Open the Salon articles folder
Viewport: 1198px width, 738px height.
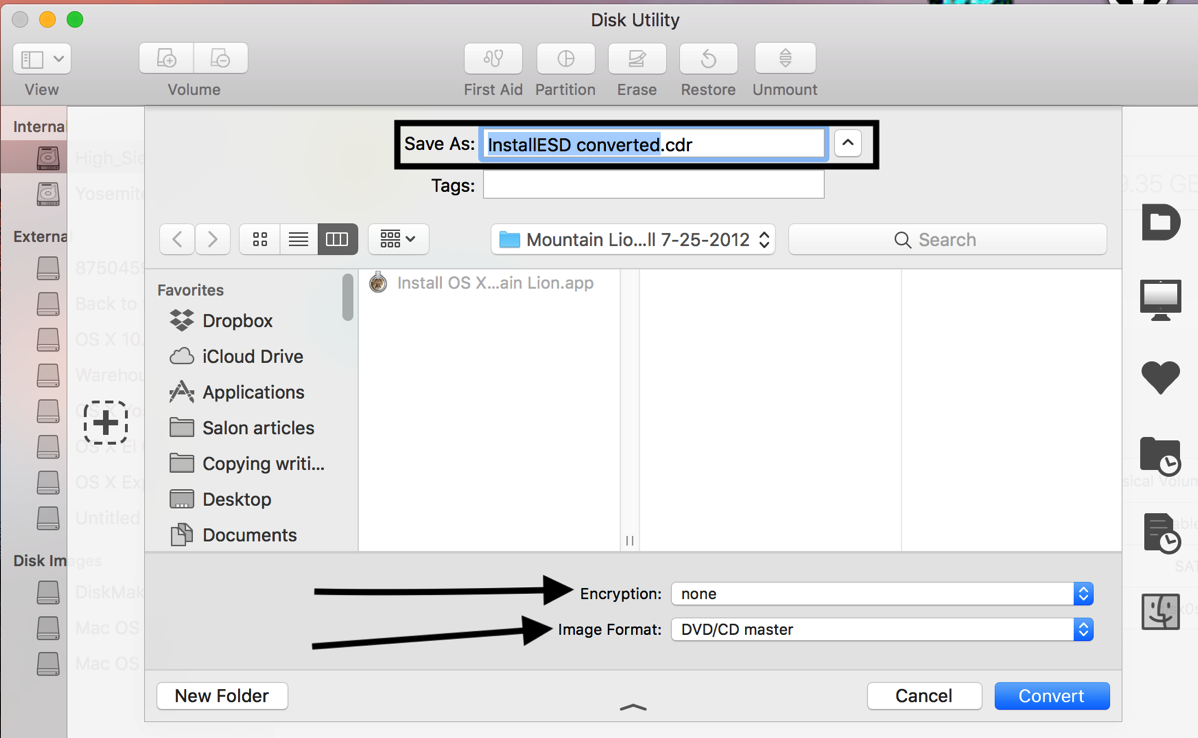click(241, 428)
